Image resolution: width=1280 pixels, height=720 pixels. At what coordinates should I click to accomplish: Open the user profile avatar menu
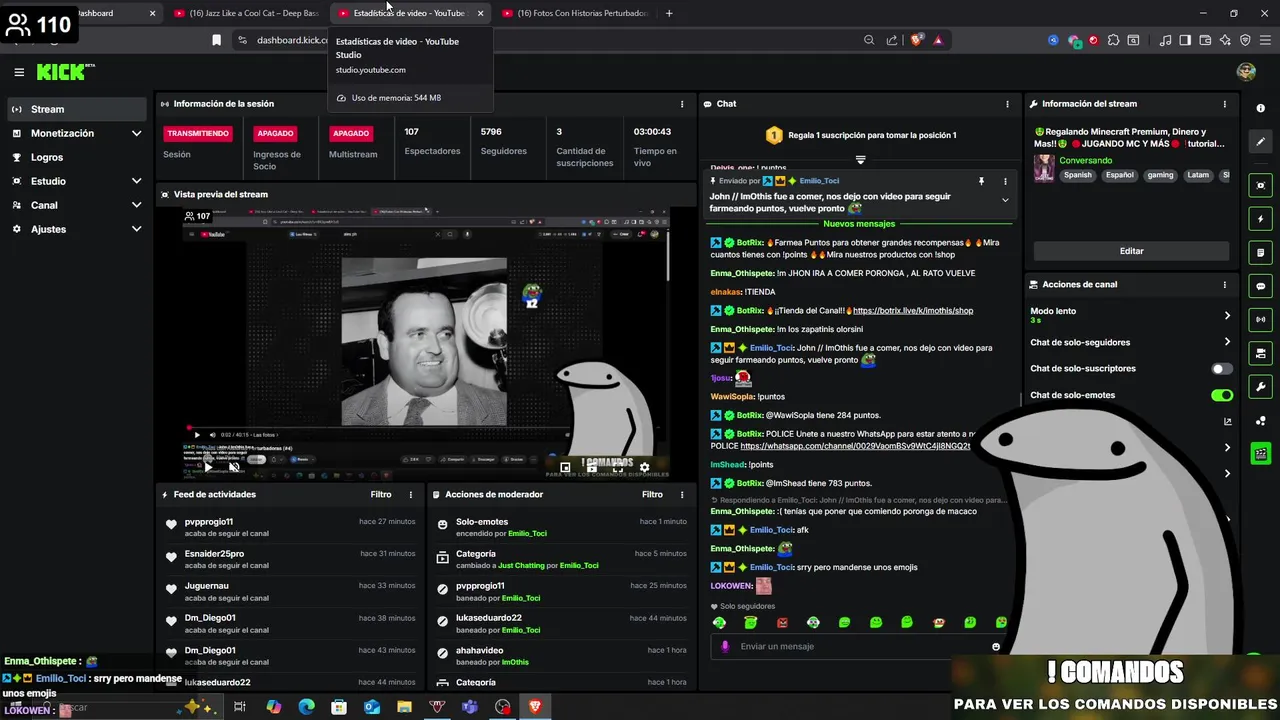[1246, 72]
